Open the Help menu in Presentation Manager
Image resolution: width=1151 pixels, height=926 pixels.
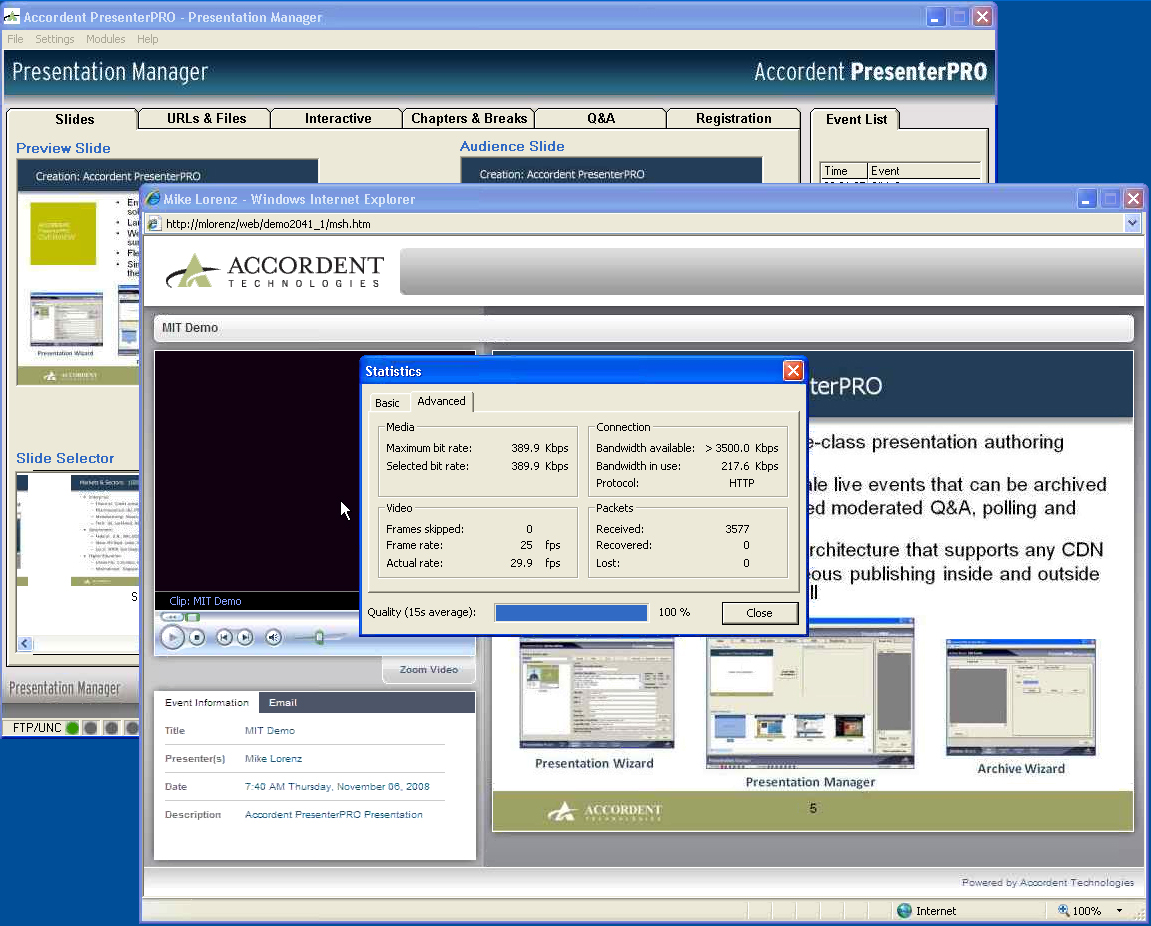[148, 39]
